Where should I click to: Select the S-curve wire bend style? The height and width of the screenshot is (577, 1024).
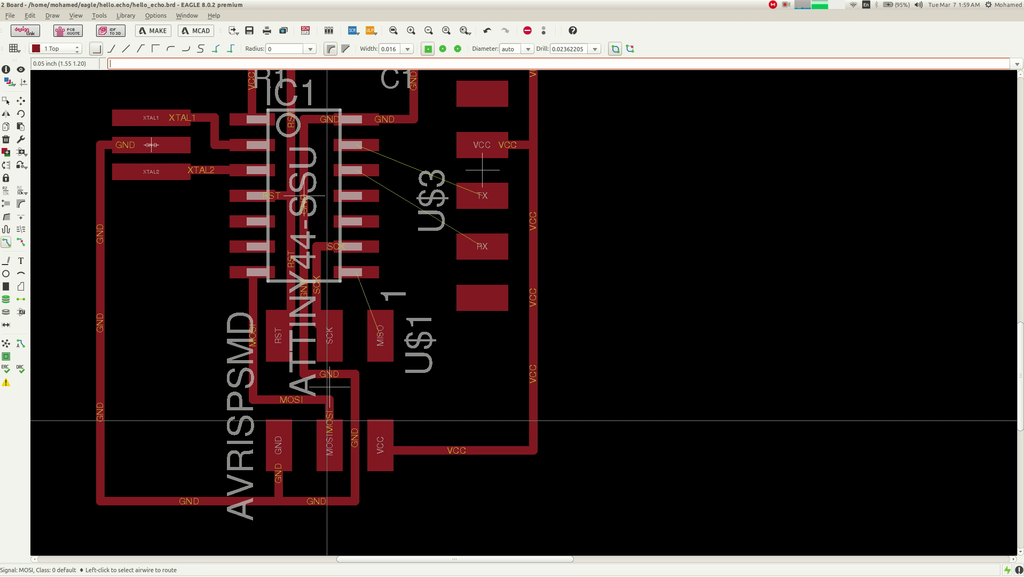point(200,49)
